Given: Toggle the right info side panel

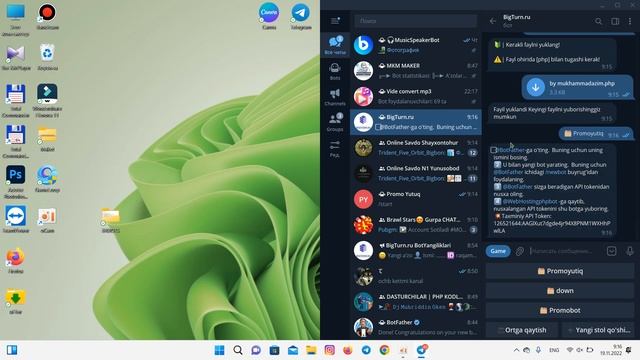Looking at the screenshot, I should [x=615, y=21].
